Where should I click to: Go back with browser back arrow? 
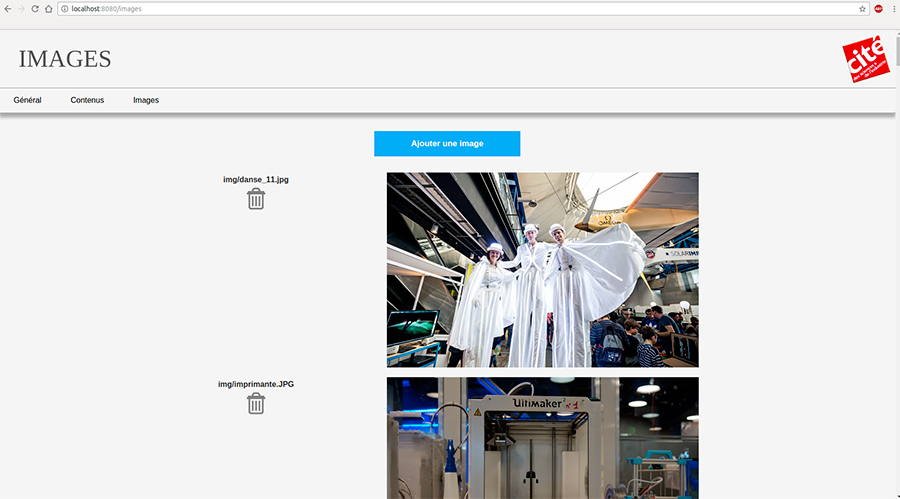[8, 9]
